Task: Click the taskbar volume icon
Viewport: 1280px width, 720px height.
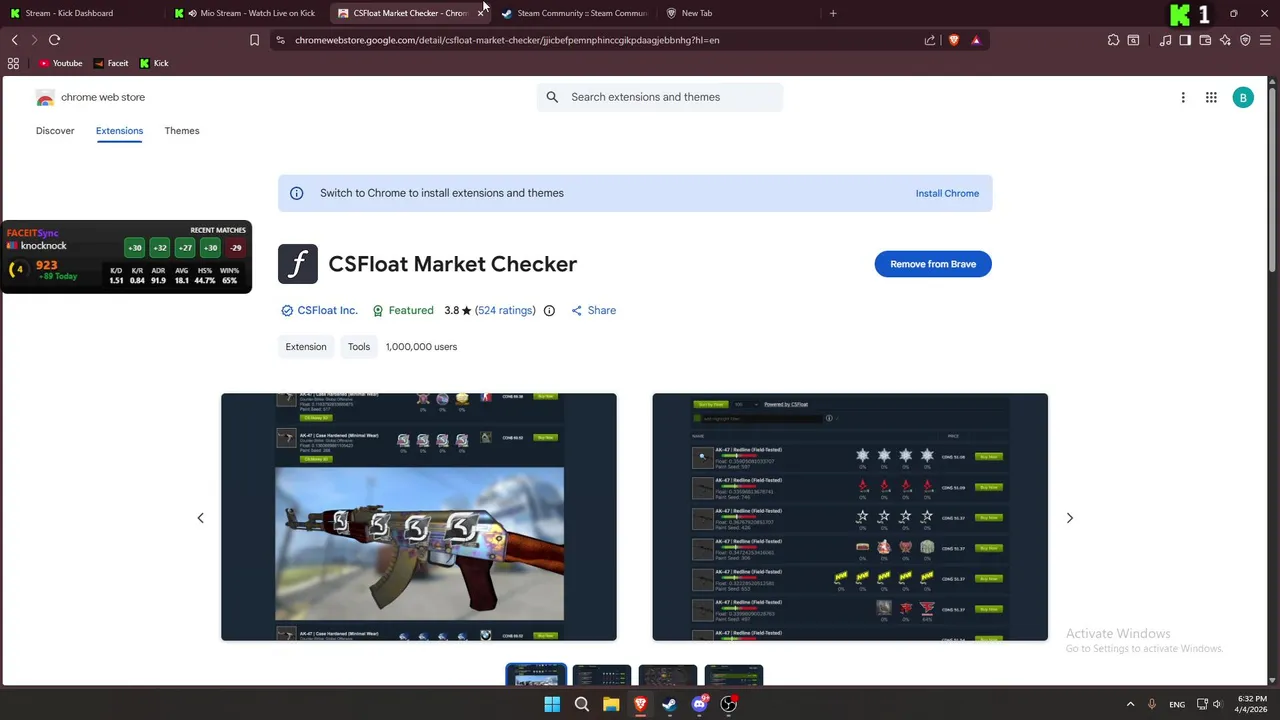Action: [x=1217, y=704]
